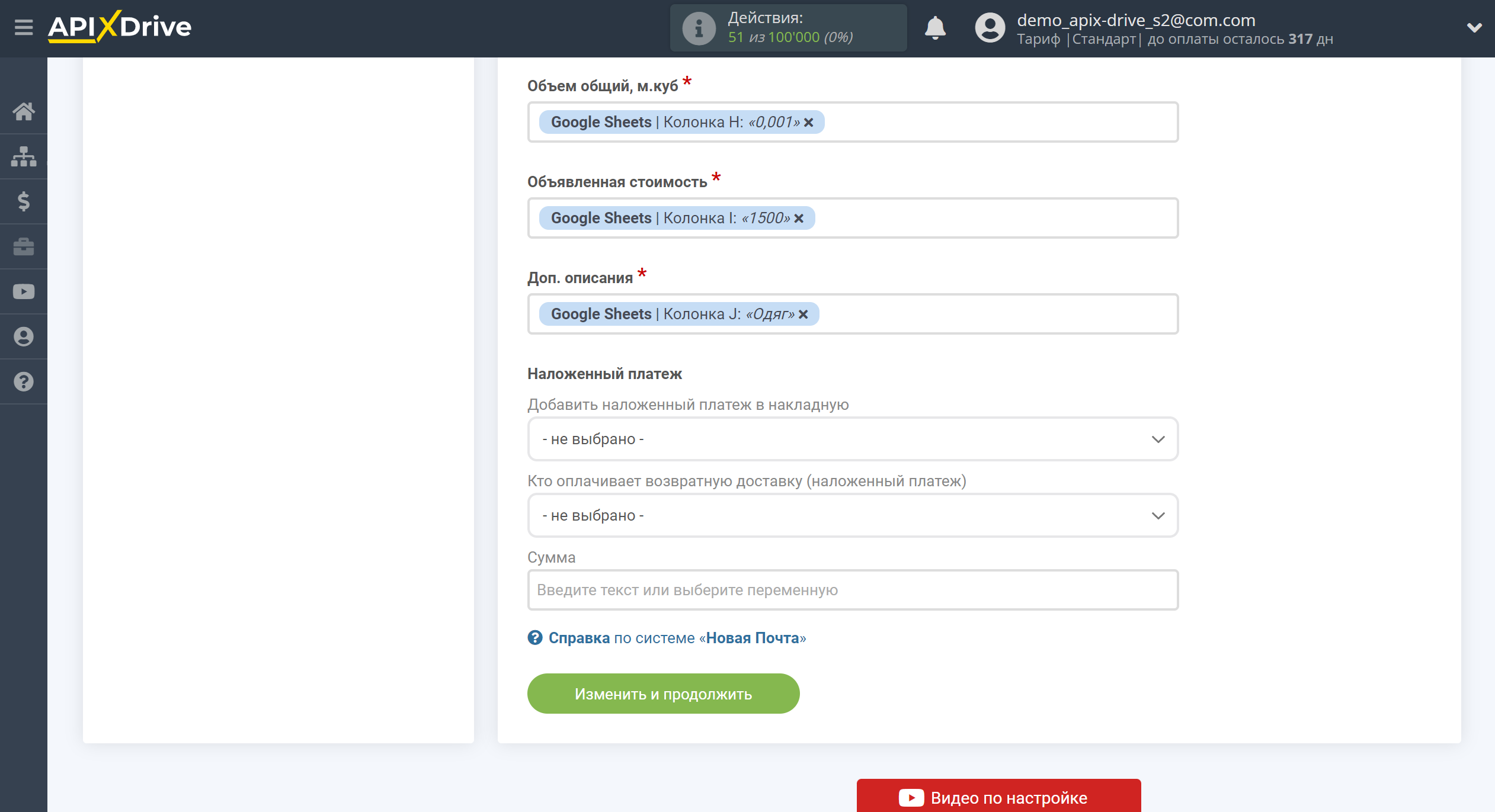The width and height of the screenshot is (1495, 812).
Task: Click the account avatar icon
Action: (x=990, y=28)
